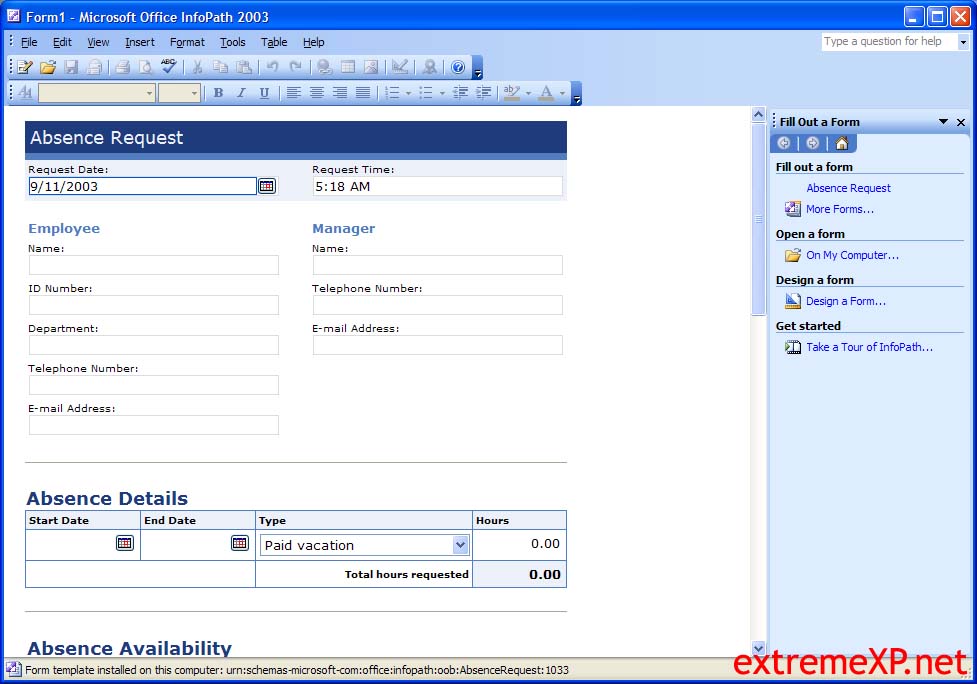
Task: Open the font color dropdown arrow
Action: pos(563,93)
